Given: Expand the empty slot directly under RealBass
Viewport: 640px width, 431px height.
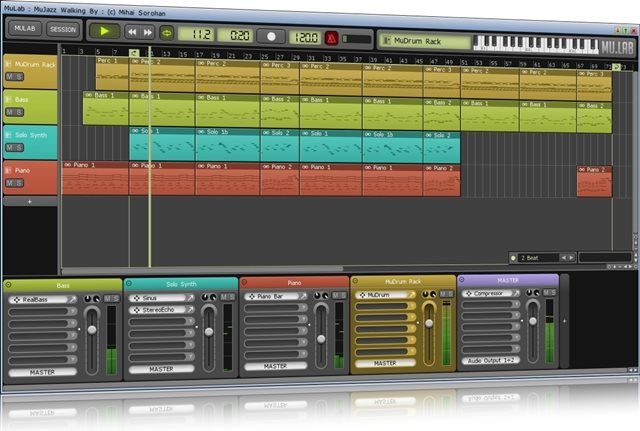Looking at the screenshot, I should point(73,311).
